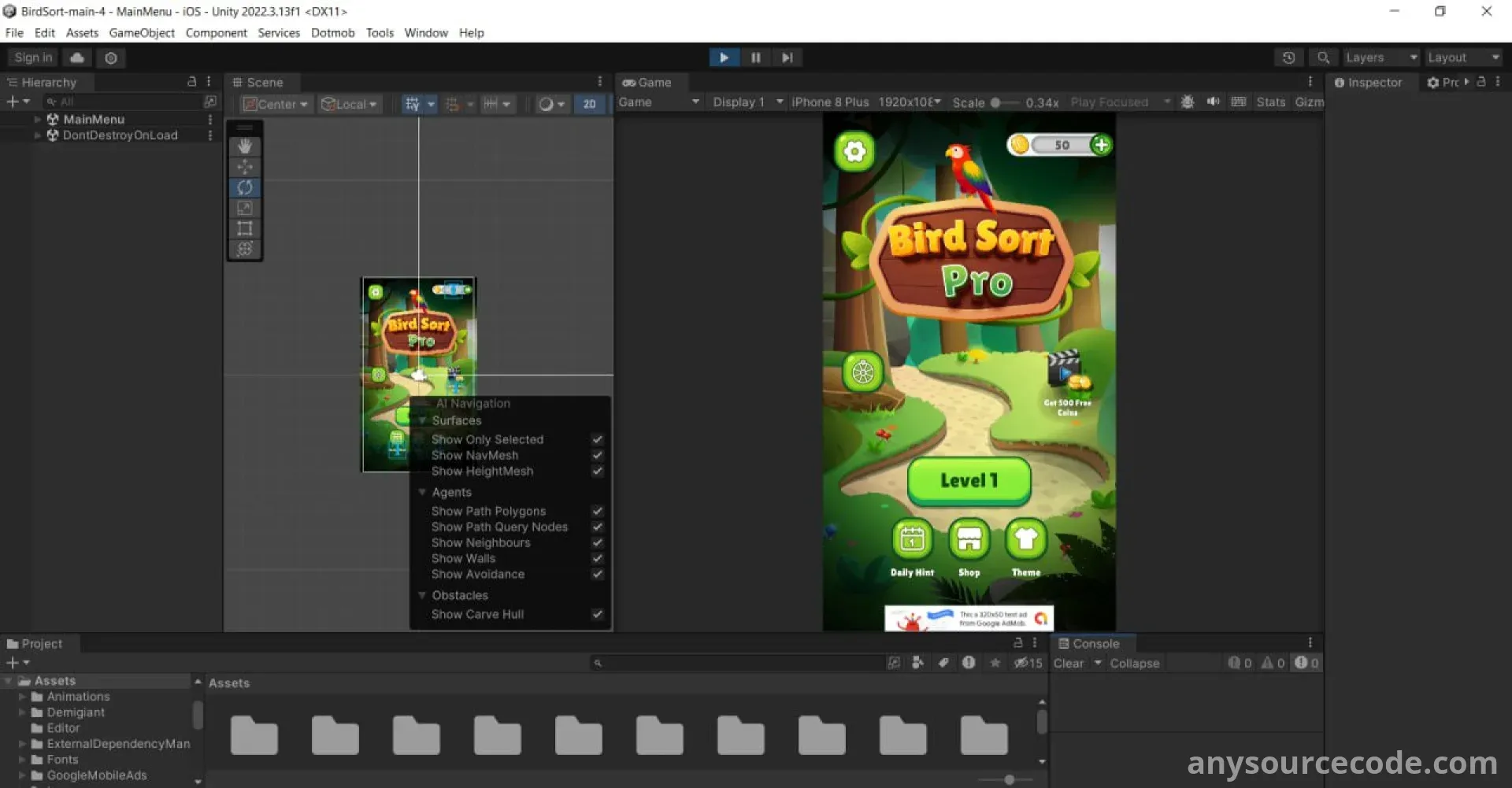Click the Step frame button
Viewport: 1512px width, 788px height.
pos(787,57)
